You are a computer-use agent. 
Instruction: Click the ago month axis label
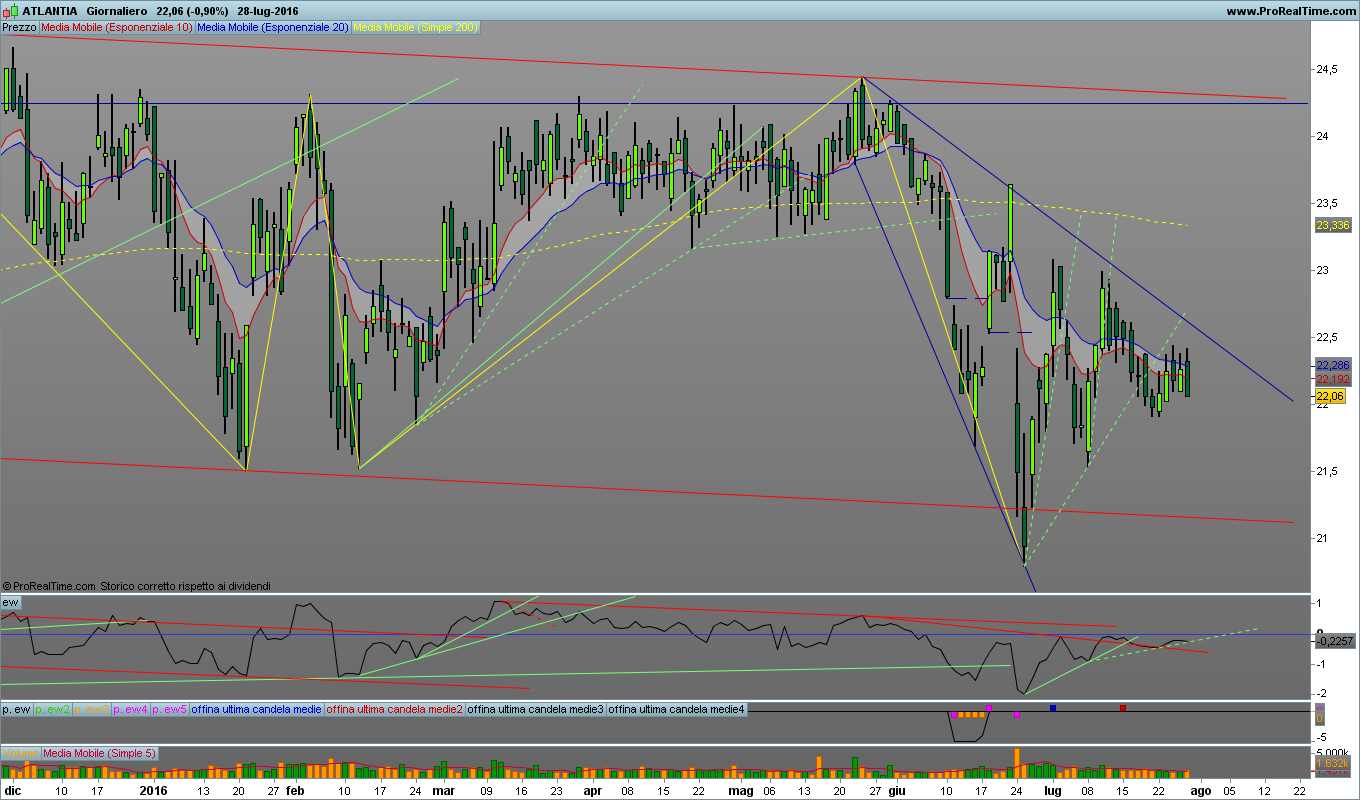pos(1200,790)
